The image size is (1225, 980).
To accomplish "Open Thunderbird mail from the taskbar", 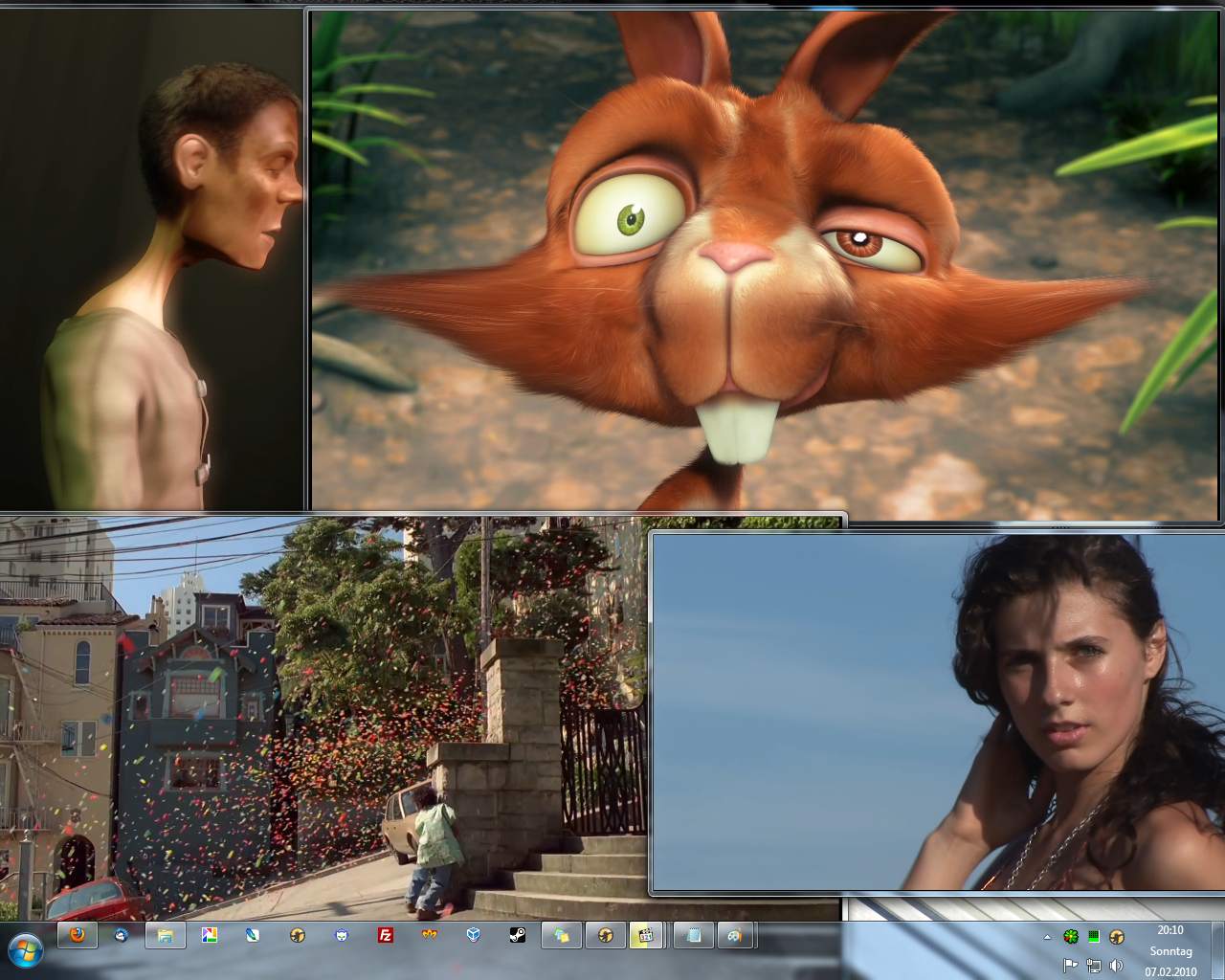I will [x=122, y=935].
